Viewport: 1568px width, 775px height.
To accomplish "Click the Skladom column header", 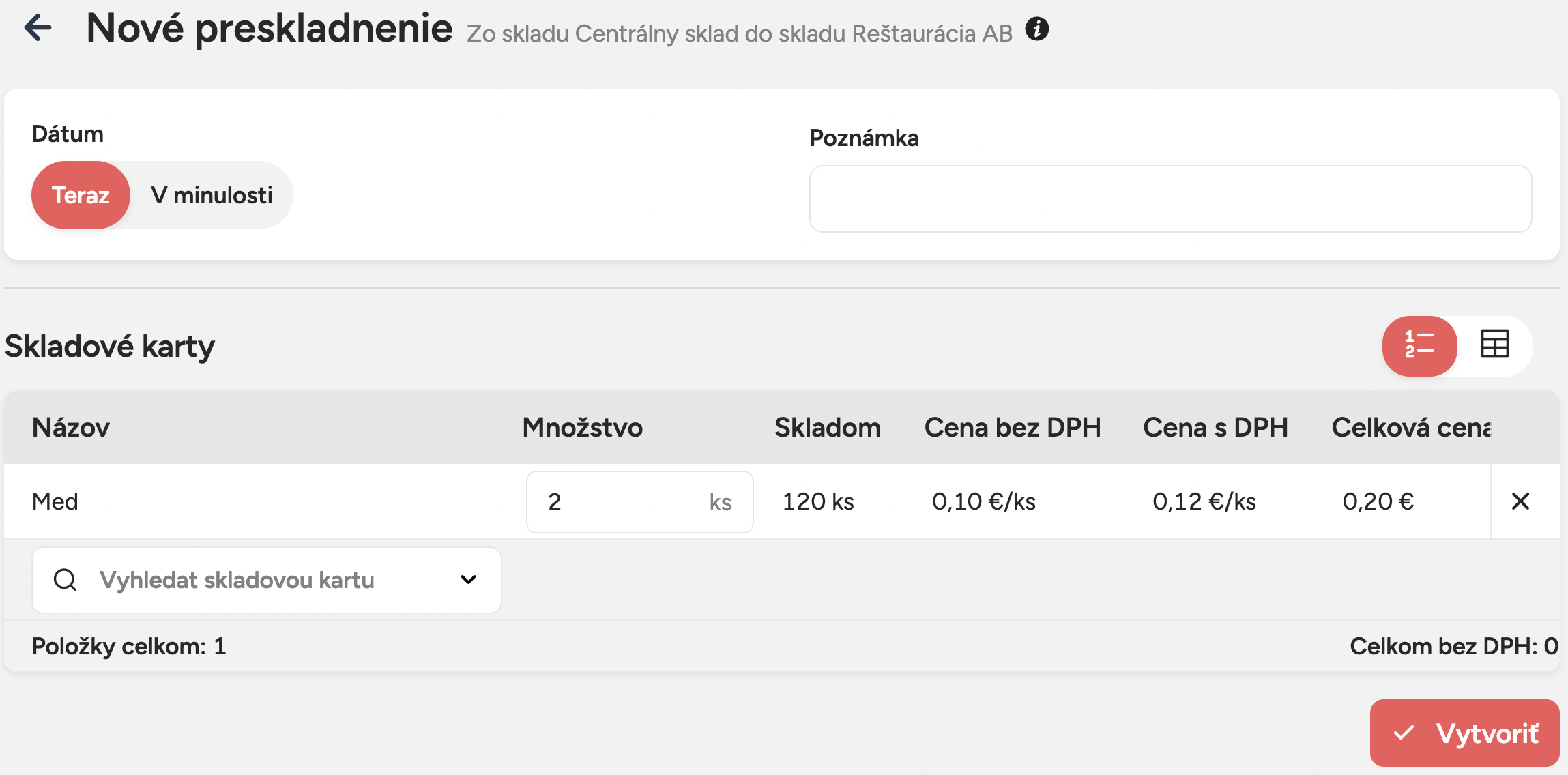I will [827, 428].
